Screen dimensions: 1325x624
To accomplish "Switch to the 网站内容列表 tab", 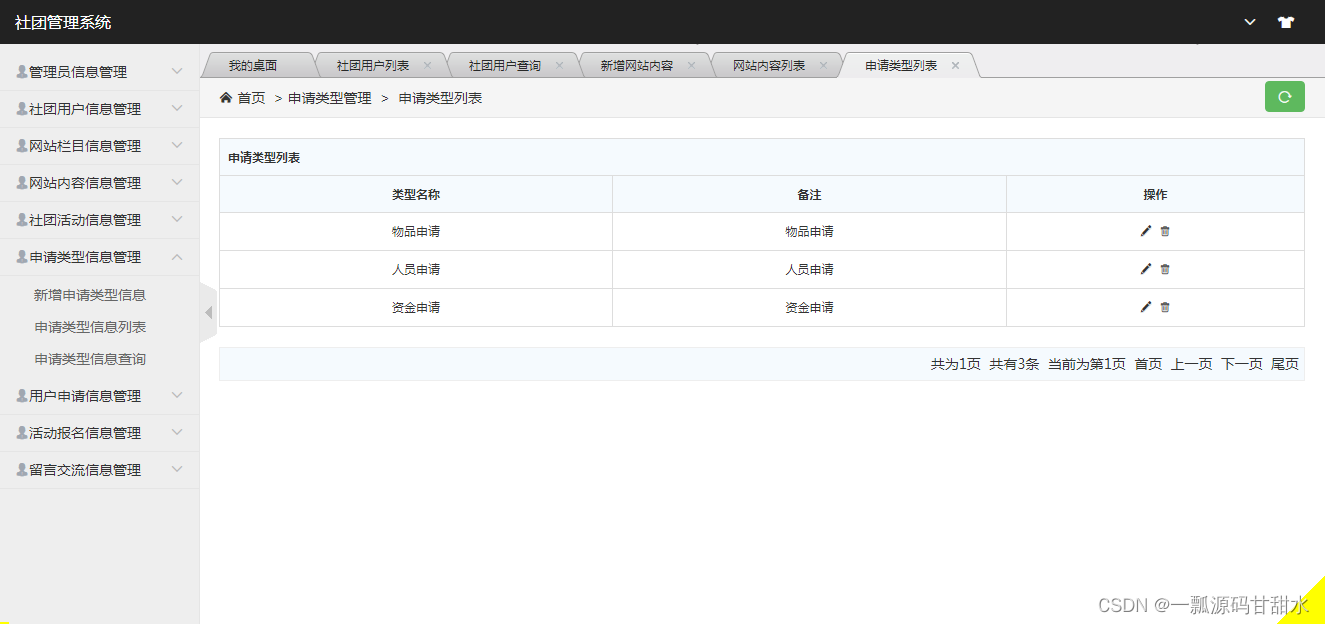I will 769,65.
